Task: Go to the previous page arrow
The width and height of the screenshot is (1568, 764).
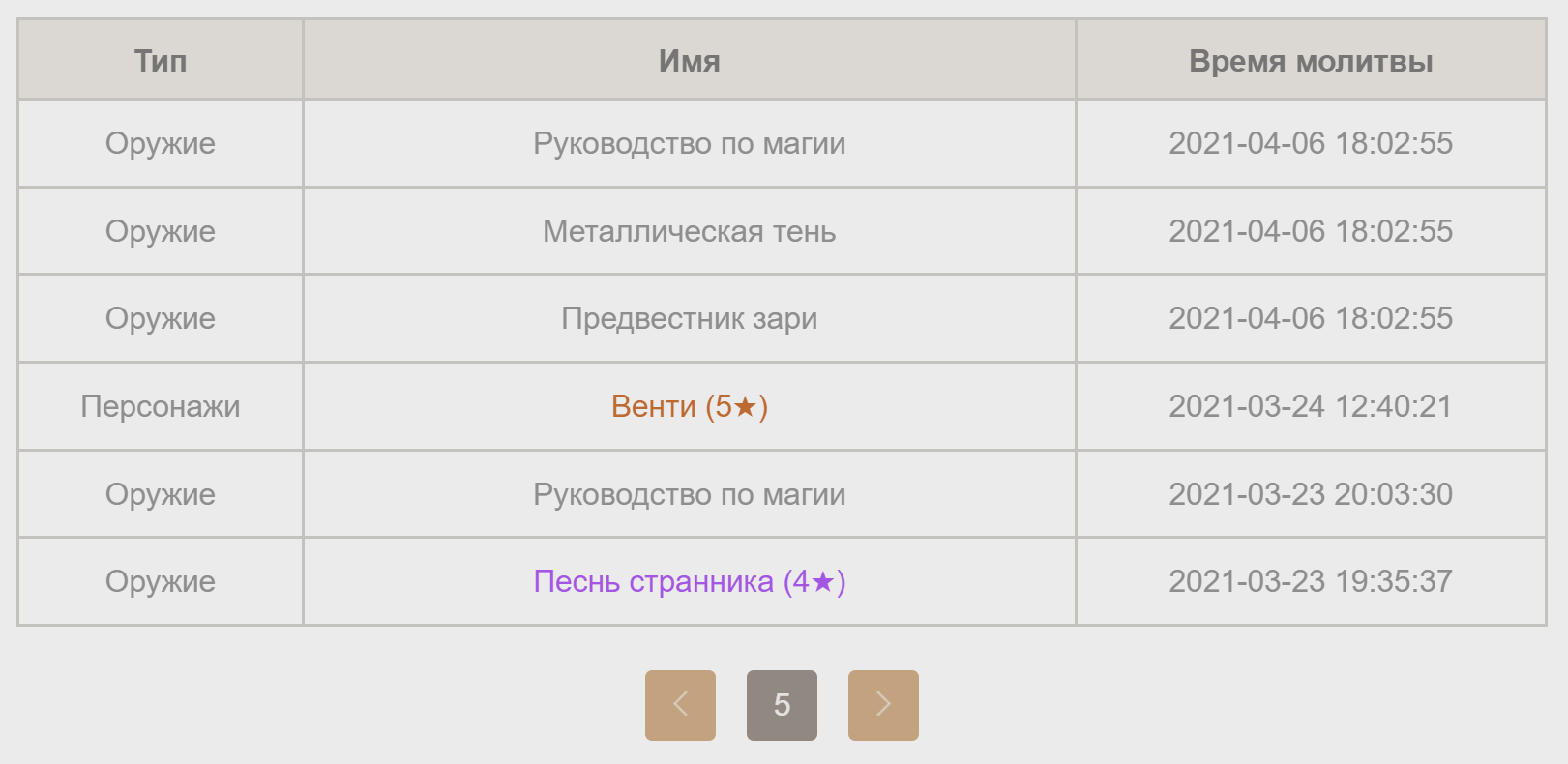Action: tap(680, 705)
